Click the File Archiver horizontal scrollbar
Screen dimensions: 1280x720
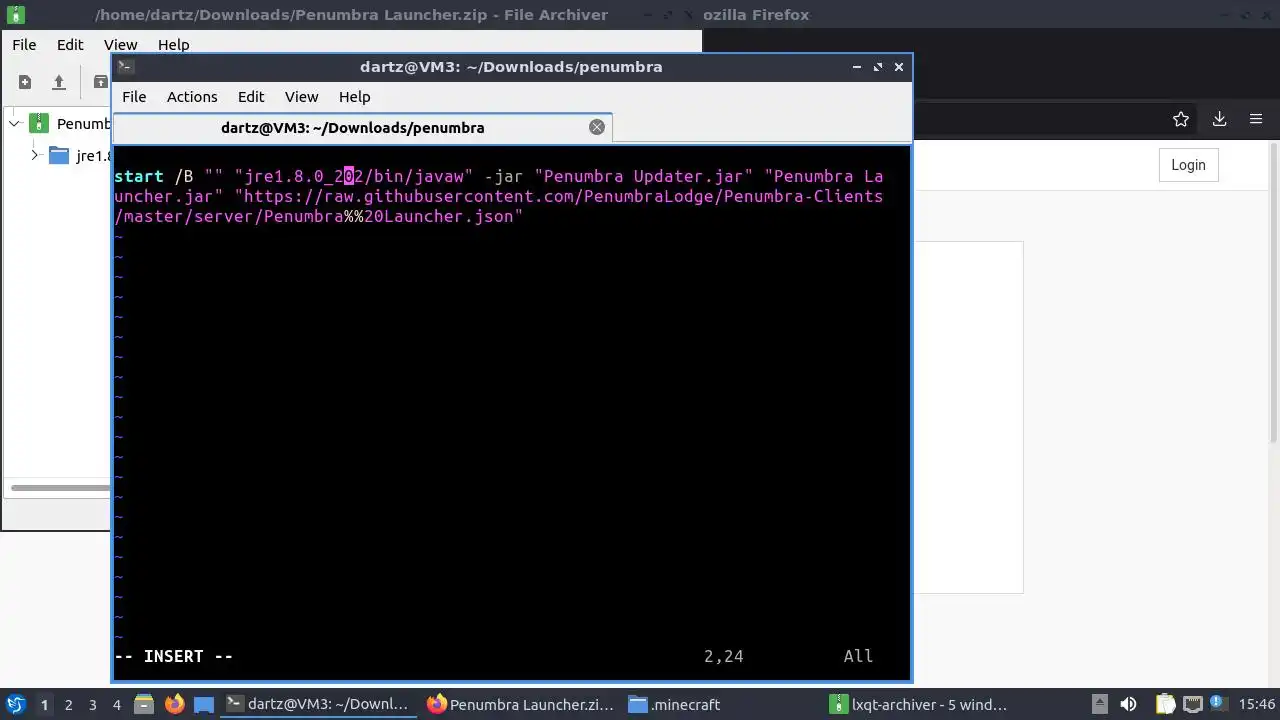click(60, 488)
